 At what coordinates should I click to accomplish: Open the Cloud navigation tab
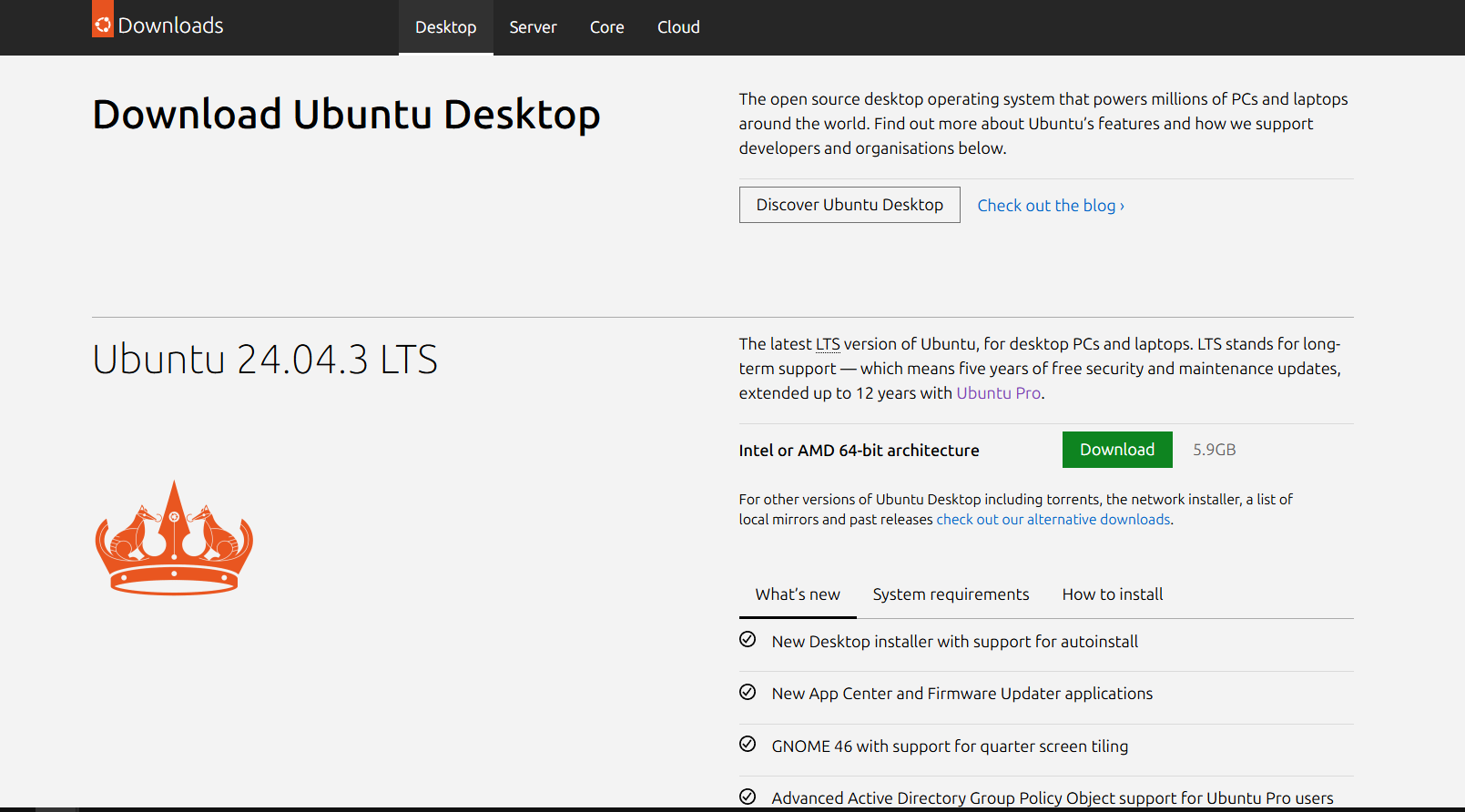click(x=678, y=27)
